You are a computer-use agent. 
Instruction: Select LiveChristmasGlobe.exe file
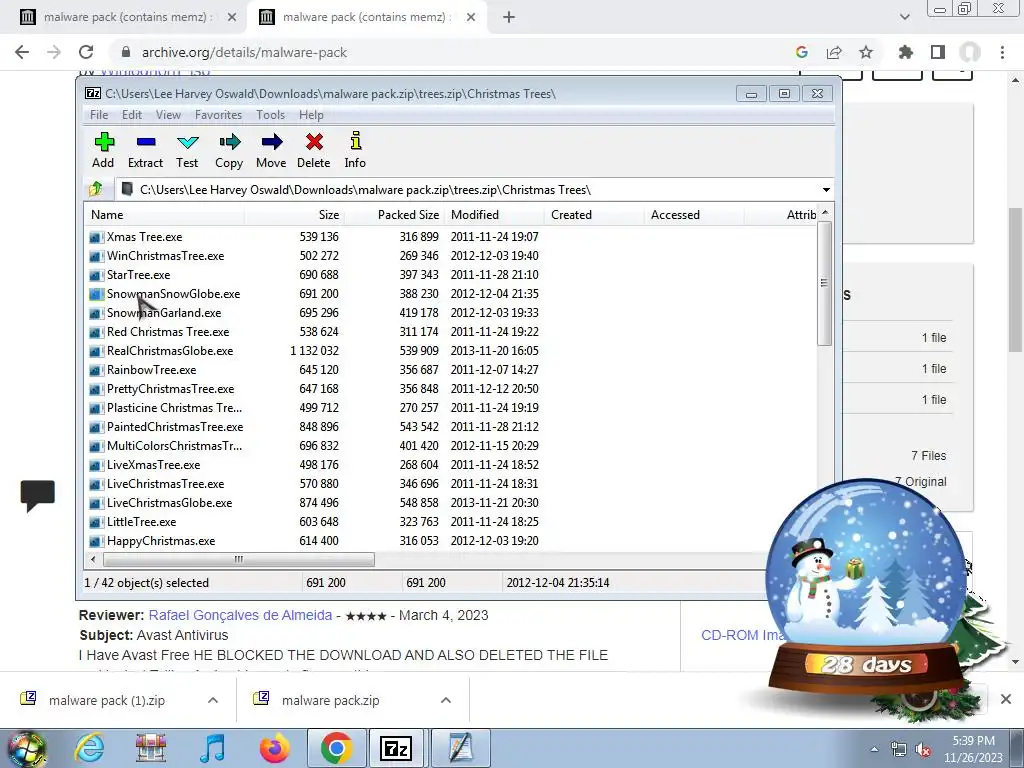pos(169,503)
